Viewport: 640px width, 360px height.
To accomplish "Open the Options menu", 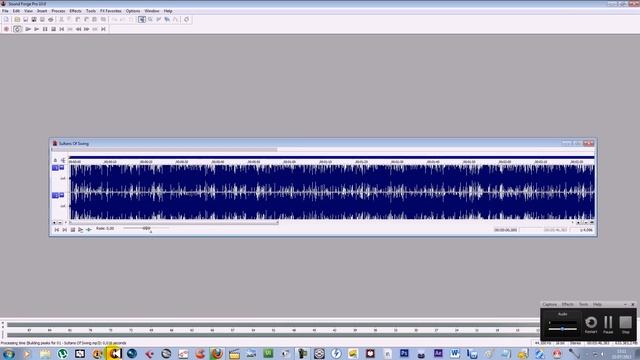I will 133,11.
